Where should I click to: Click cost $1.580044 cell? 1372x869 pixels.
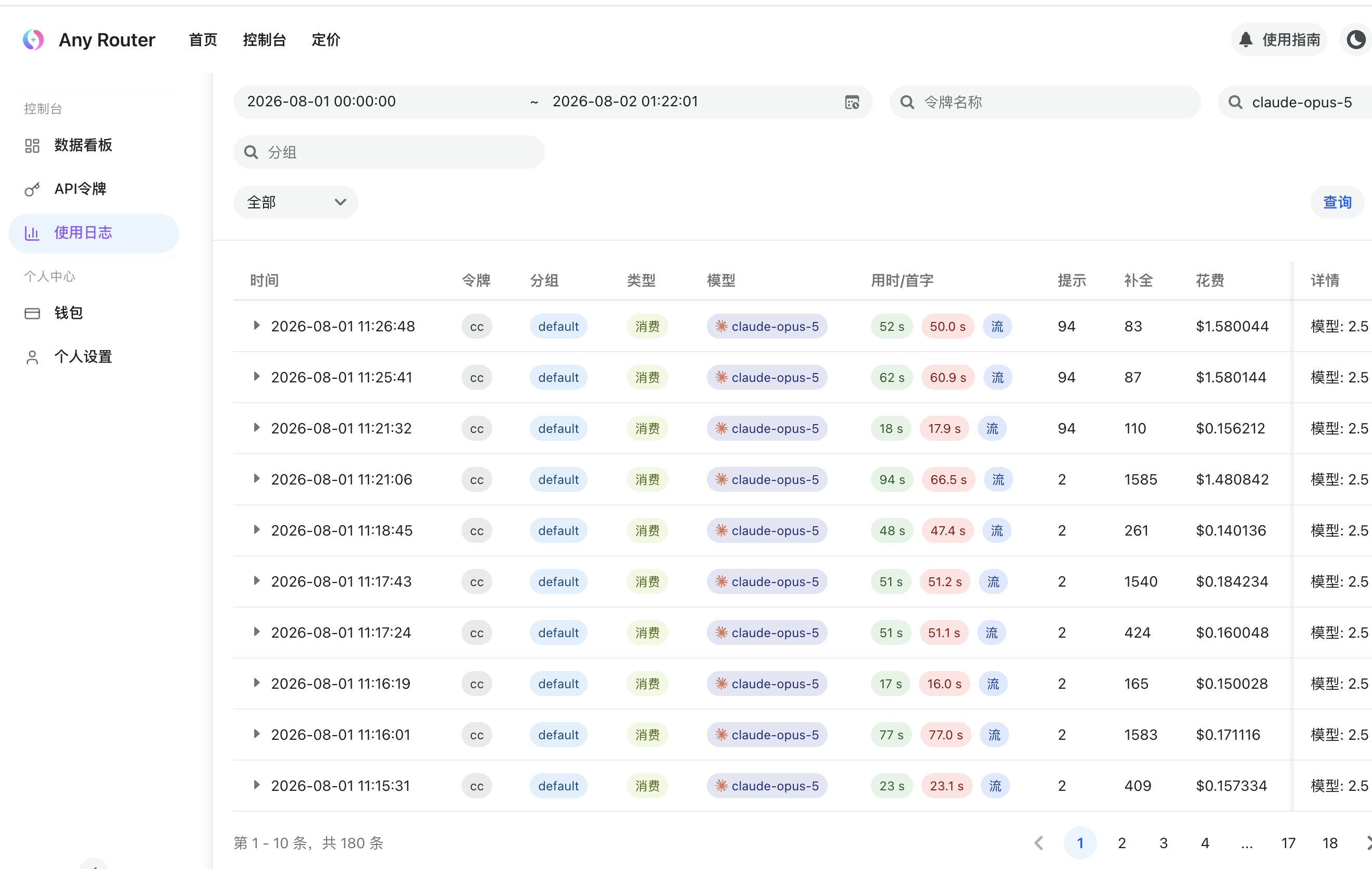(1232, 327)
